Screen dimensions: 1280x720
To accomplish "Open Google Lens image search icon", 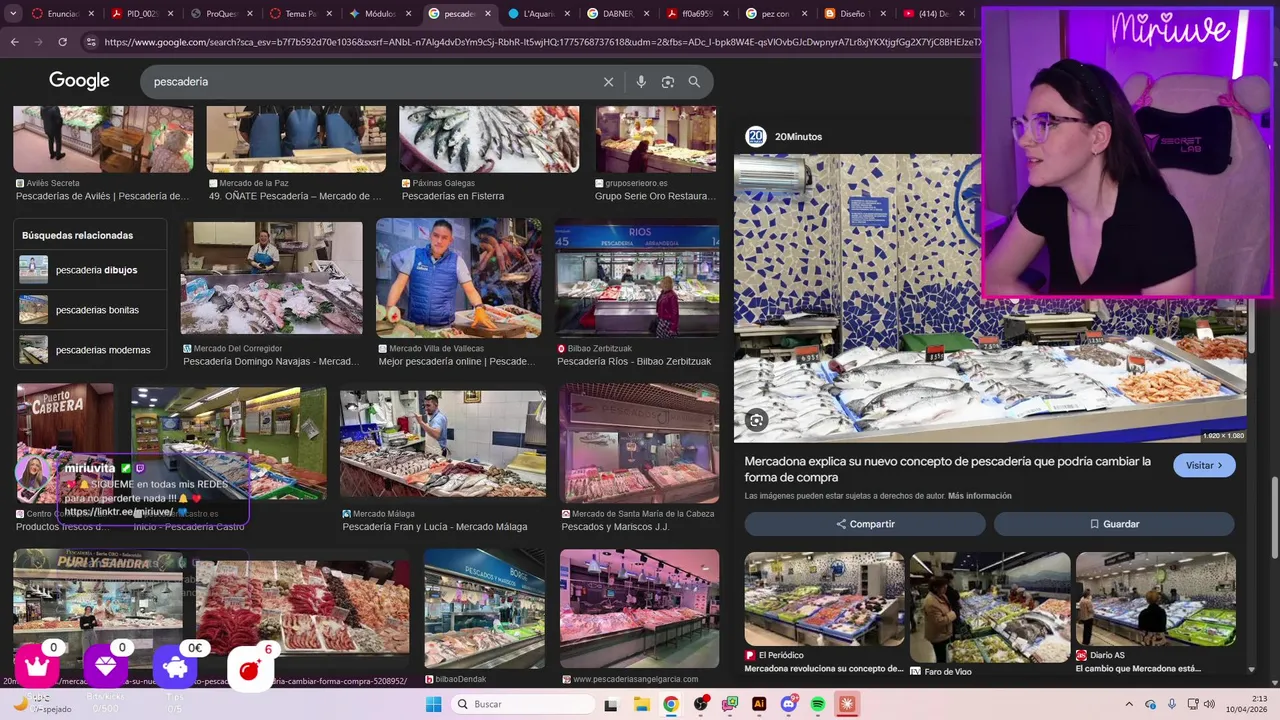I will point(668,82).
